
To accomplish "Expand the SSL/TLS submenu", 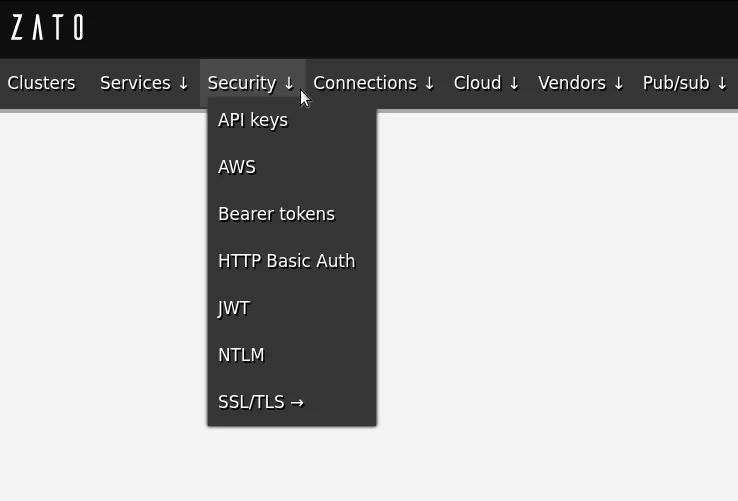I will (x=260, y=402).
